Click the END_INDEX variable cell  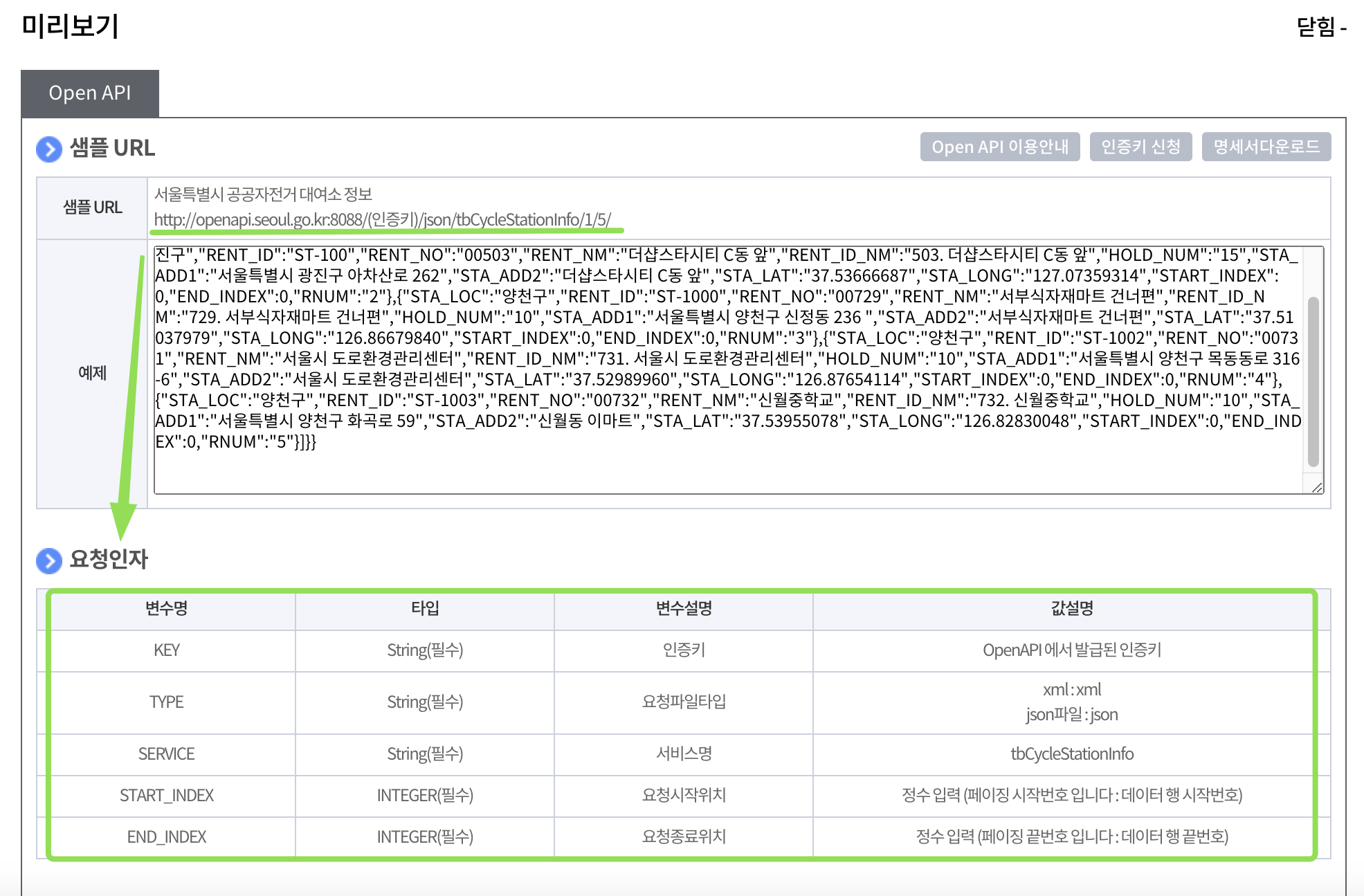(x=166, y=837)
